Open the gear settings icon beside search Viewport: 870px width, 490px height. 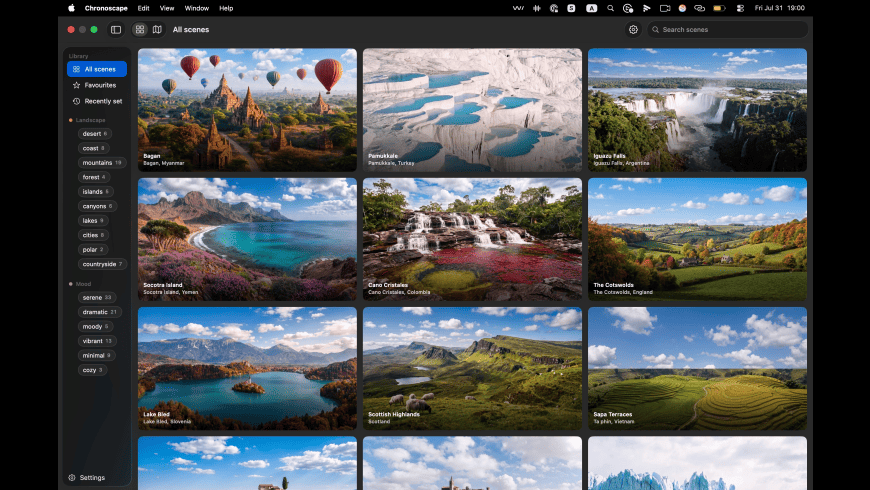tap(633, 29)
